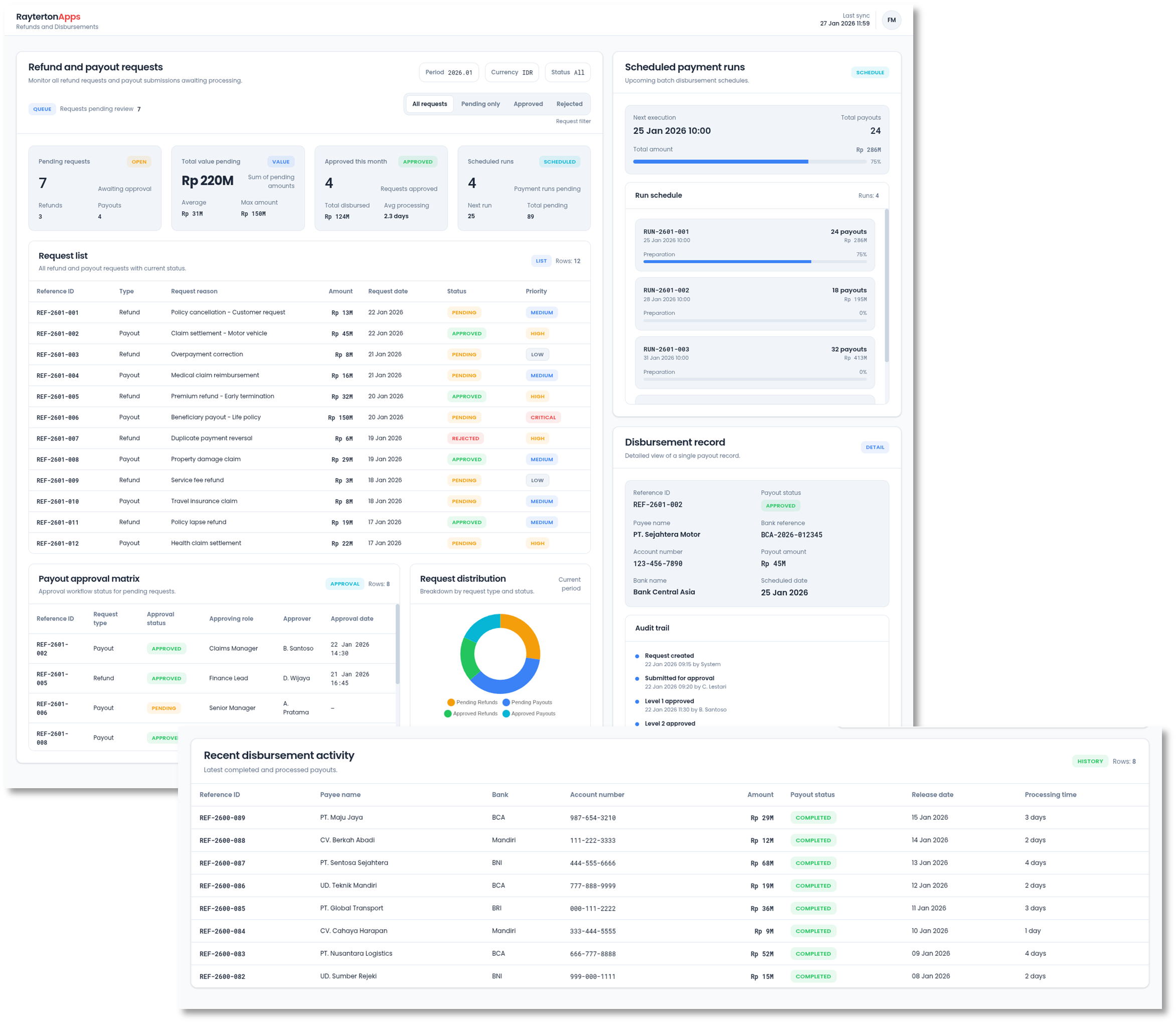
Task: Click the DETAIL badge on disbursement record
Action: tap(874, 448)
